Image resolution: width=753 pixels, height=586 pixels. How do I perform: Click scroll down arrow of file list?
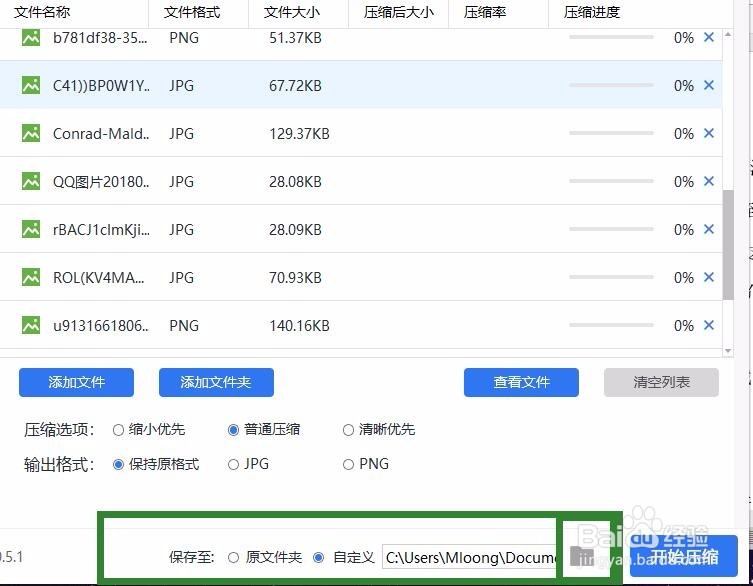point(728,351)
